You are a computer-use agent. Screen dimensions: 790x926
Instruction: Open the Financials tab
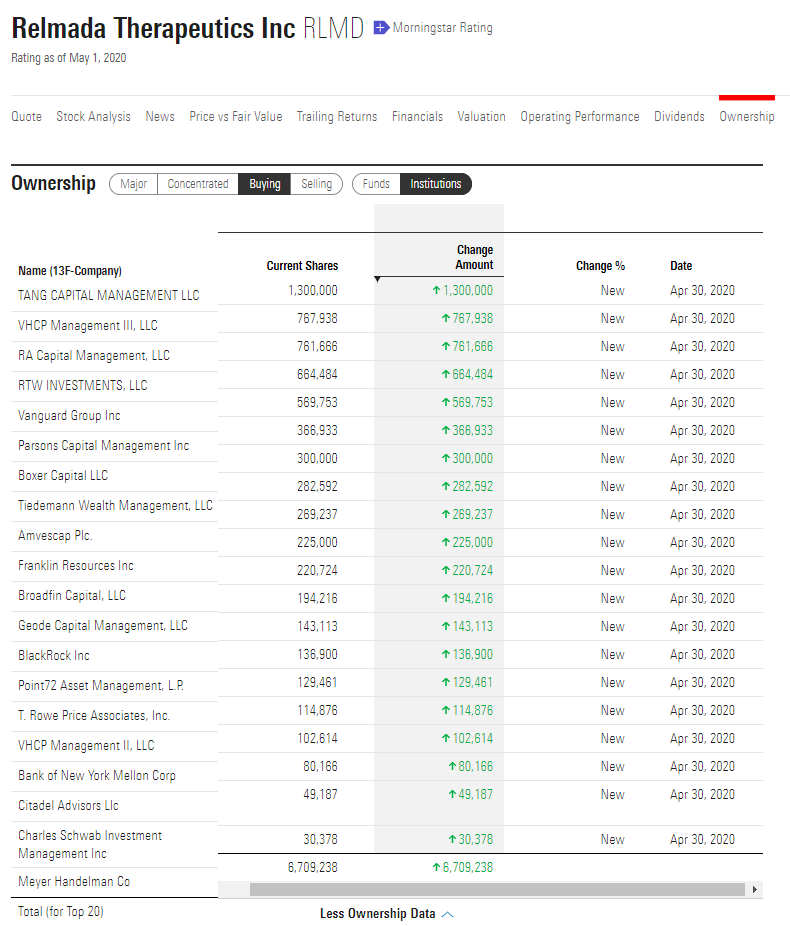417,116
